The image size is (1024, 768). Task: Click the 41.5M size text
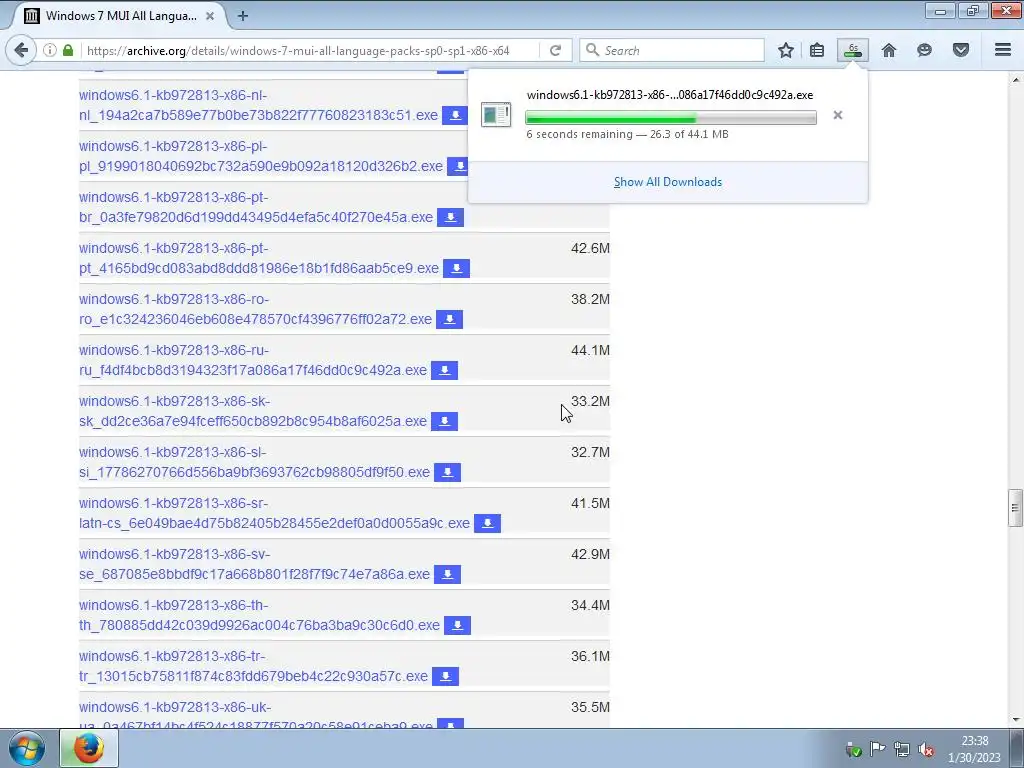[x=590, y=503]
